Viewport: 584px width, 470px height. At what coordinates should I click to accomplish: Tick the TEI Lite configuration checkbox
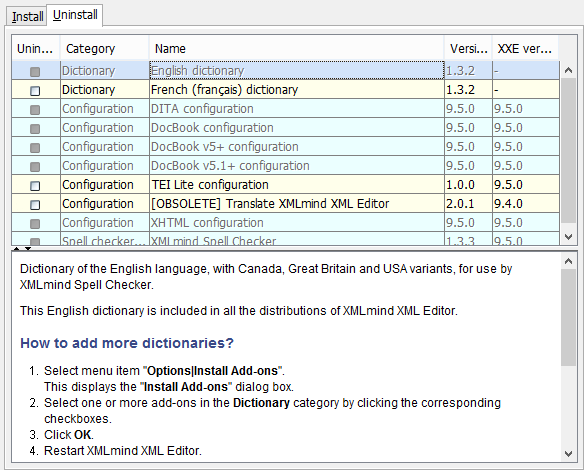tap(35, 185)
